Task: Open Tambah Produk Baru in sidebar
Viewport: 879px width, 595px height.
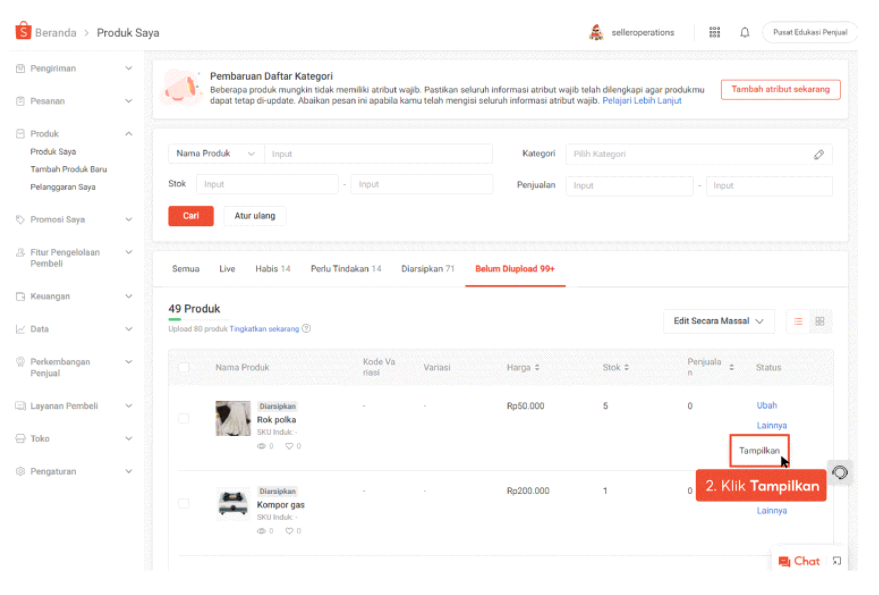Action: 68,169
